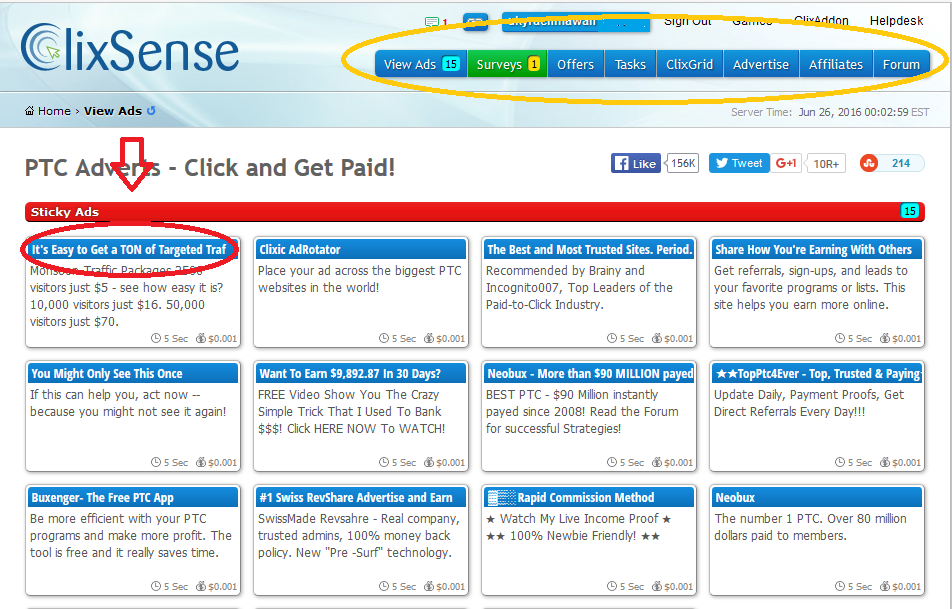The height and width of the screenshot is (609, 952).
Task: Click the Sign Out link
Action: click(687, 21)
